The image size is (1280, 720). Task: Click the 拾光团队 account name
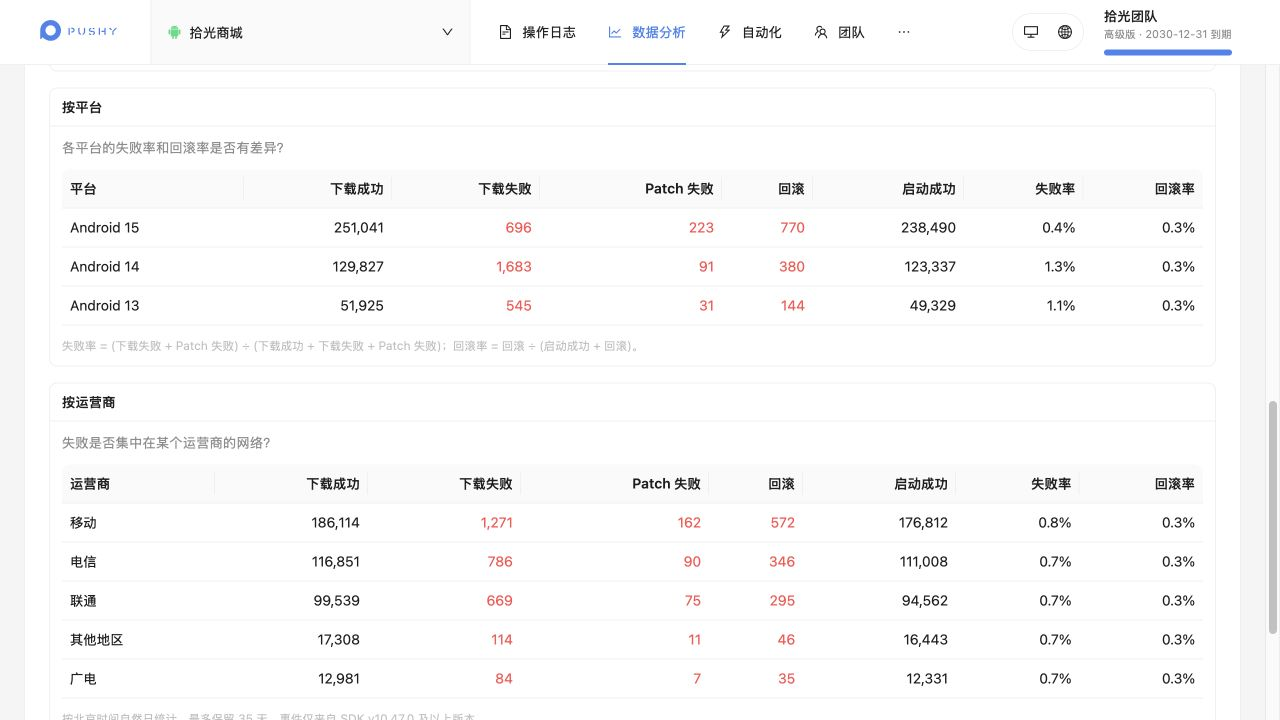1131,16
